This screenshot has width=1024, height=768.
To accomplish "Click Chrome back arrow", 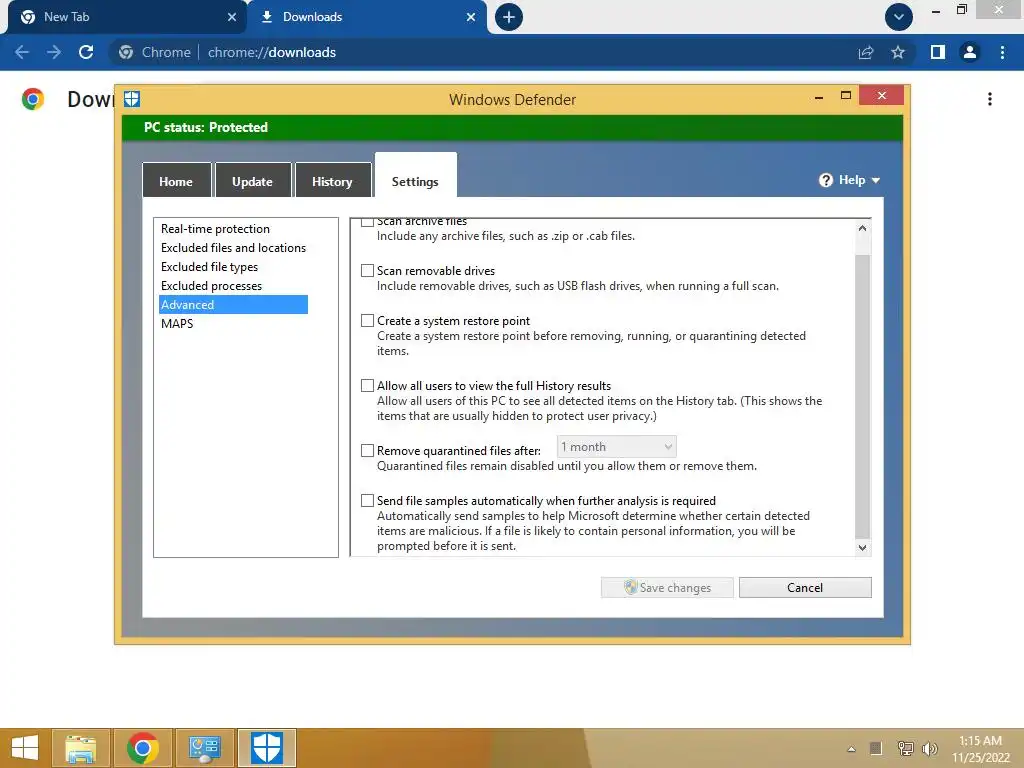I will point(22,52).
